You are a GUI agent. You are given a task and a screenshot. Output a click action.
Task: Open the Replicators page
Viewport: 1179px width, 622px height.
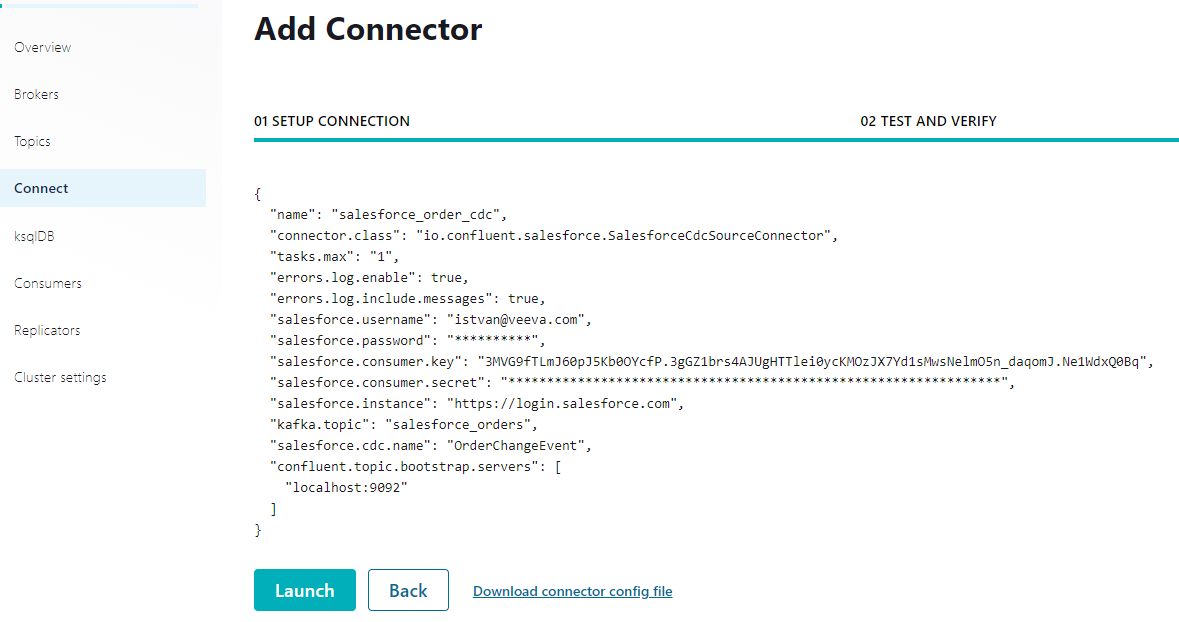coord(47,330)
